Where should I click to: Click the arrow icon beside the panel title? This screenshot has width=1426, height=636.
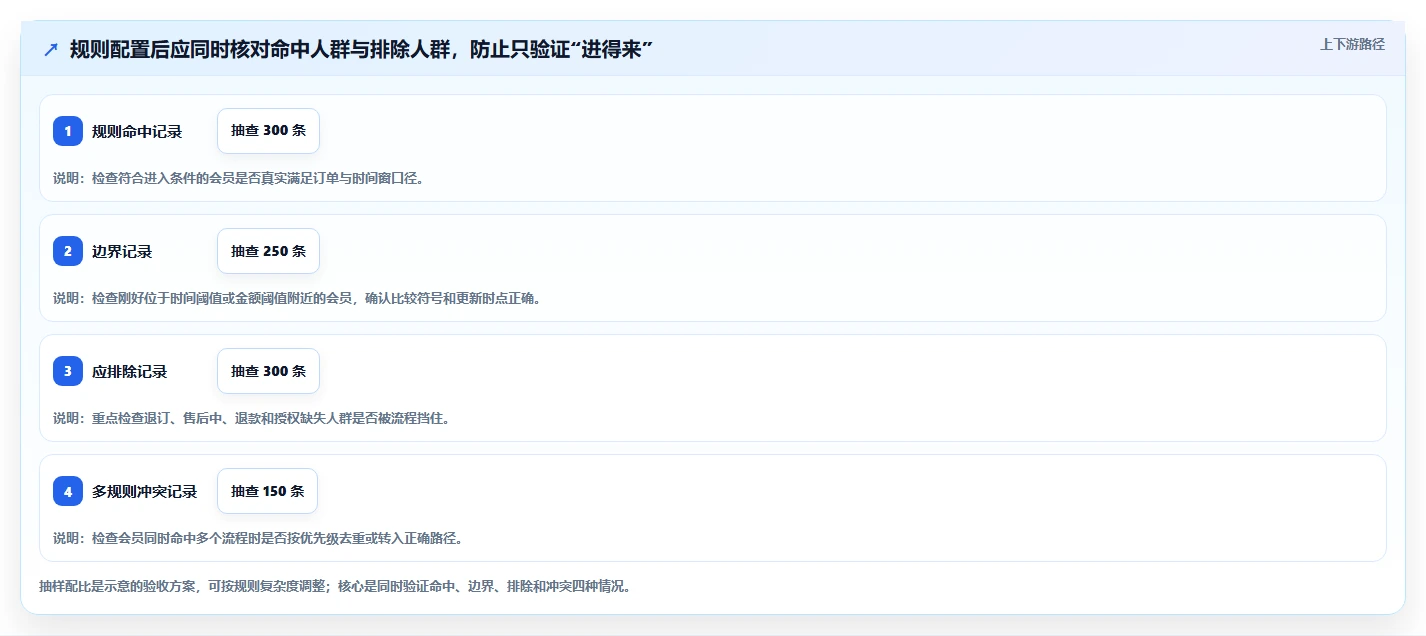click(51, 50)
